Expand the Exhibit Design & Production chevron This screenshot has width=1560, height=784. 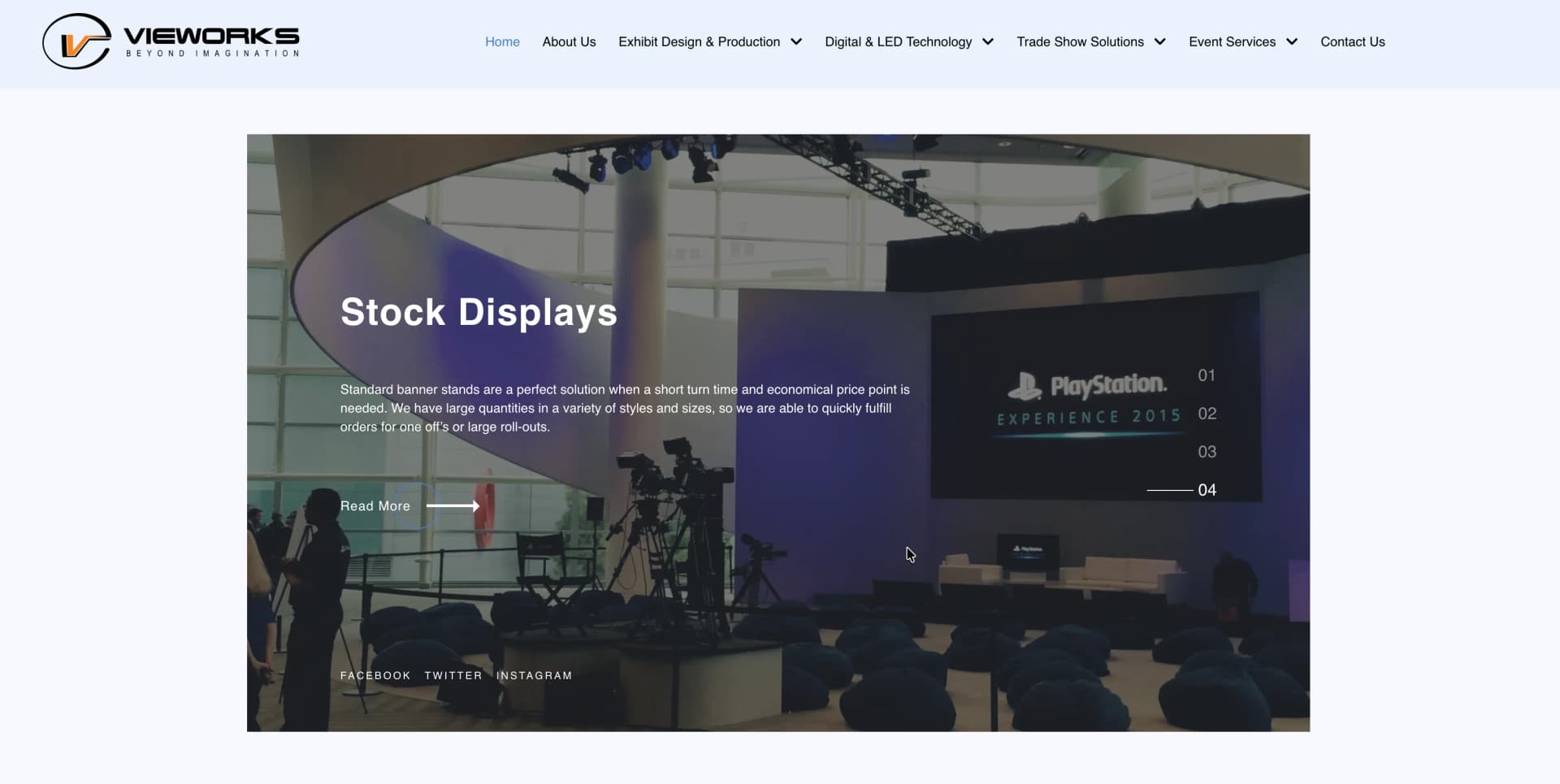pos(796,42)
